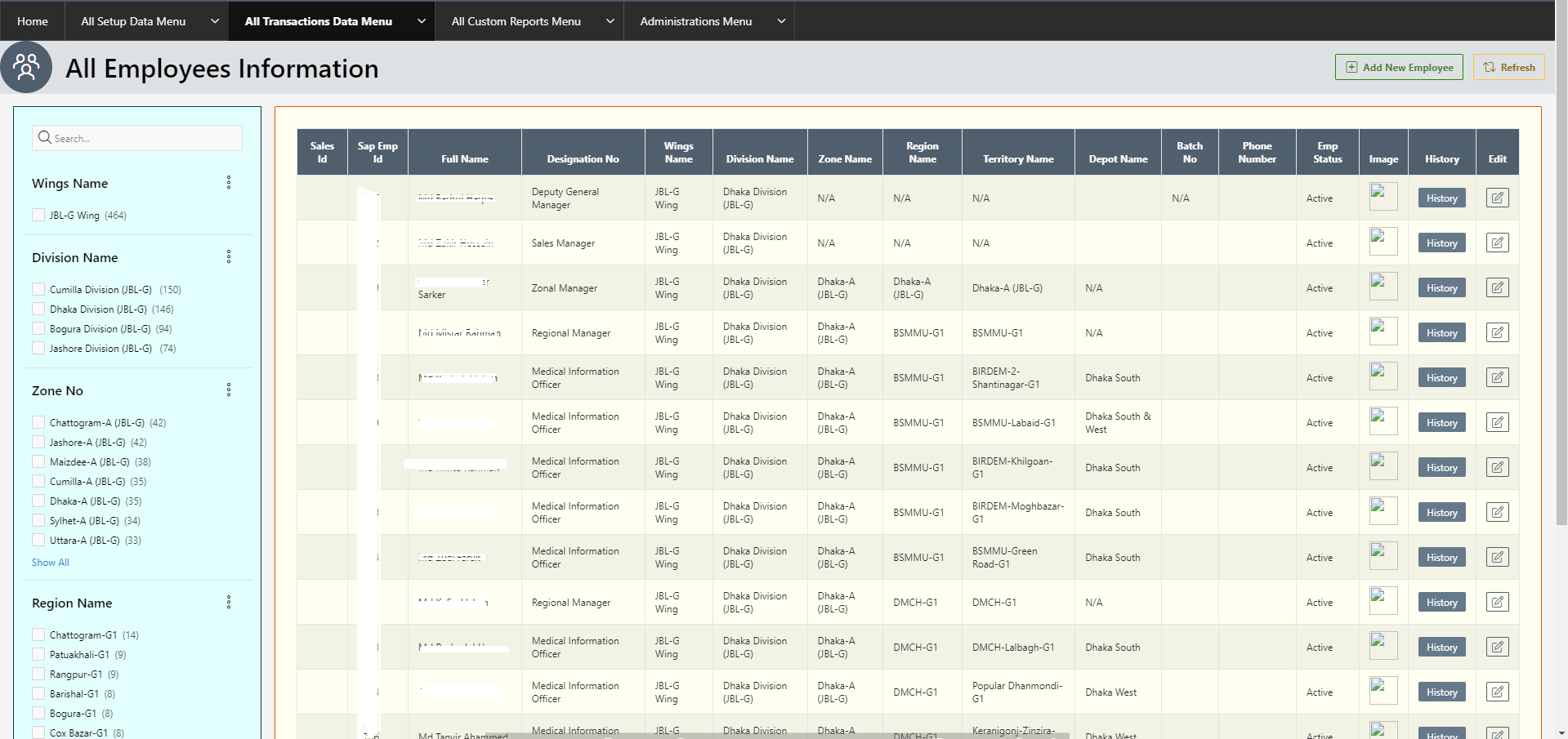Edit the BIRDEM-2-Shantinagar-G1 row
The width and height of the screenshot is (1568, 739).
tap(1497, 377)
